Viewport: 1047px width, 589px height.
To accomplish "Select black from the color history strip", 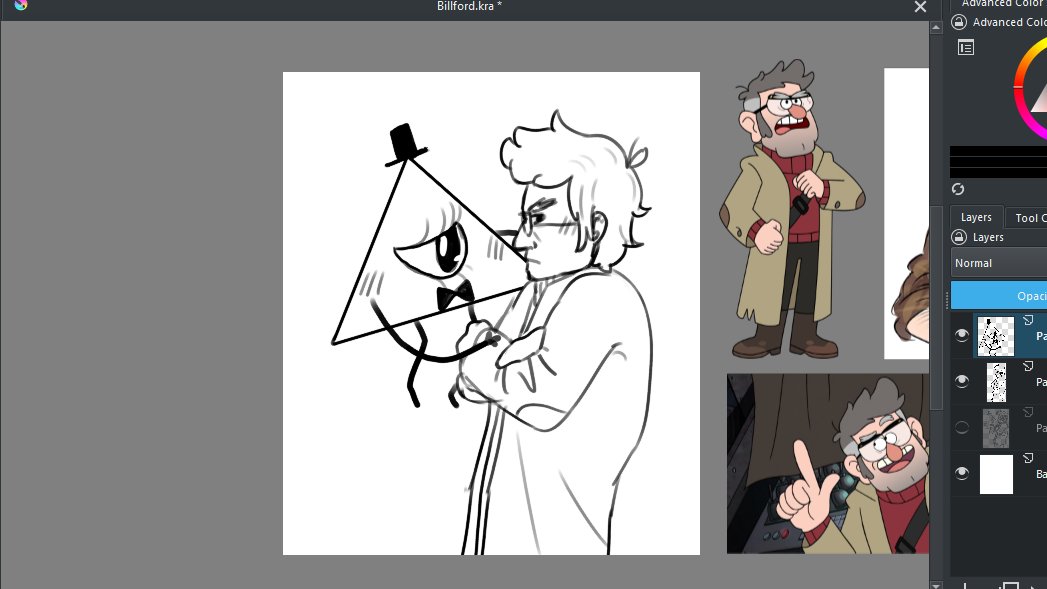I will tap(998, 162).
